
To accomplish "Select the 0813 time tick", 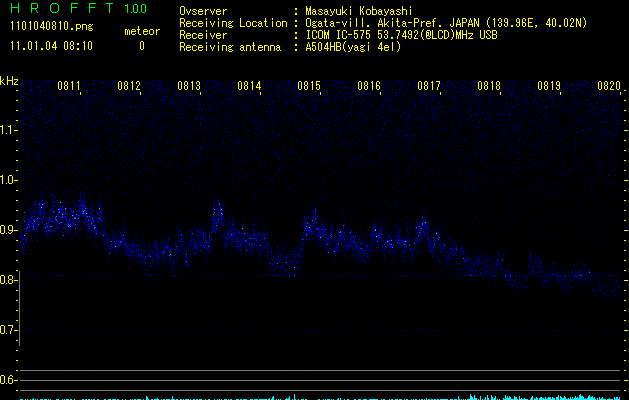I will coord(189,87).
